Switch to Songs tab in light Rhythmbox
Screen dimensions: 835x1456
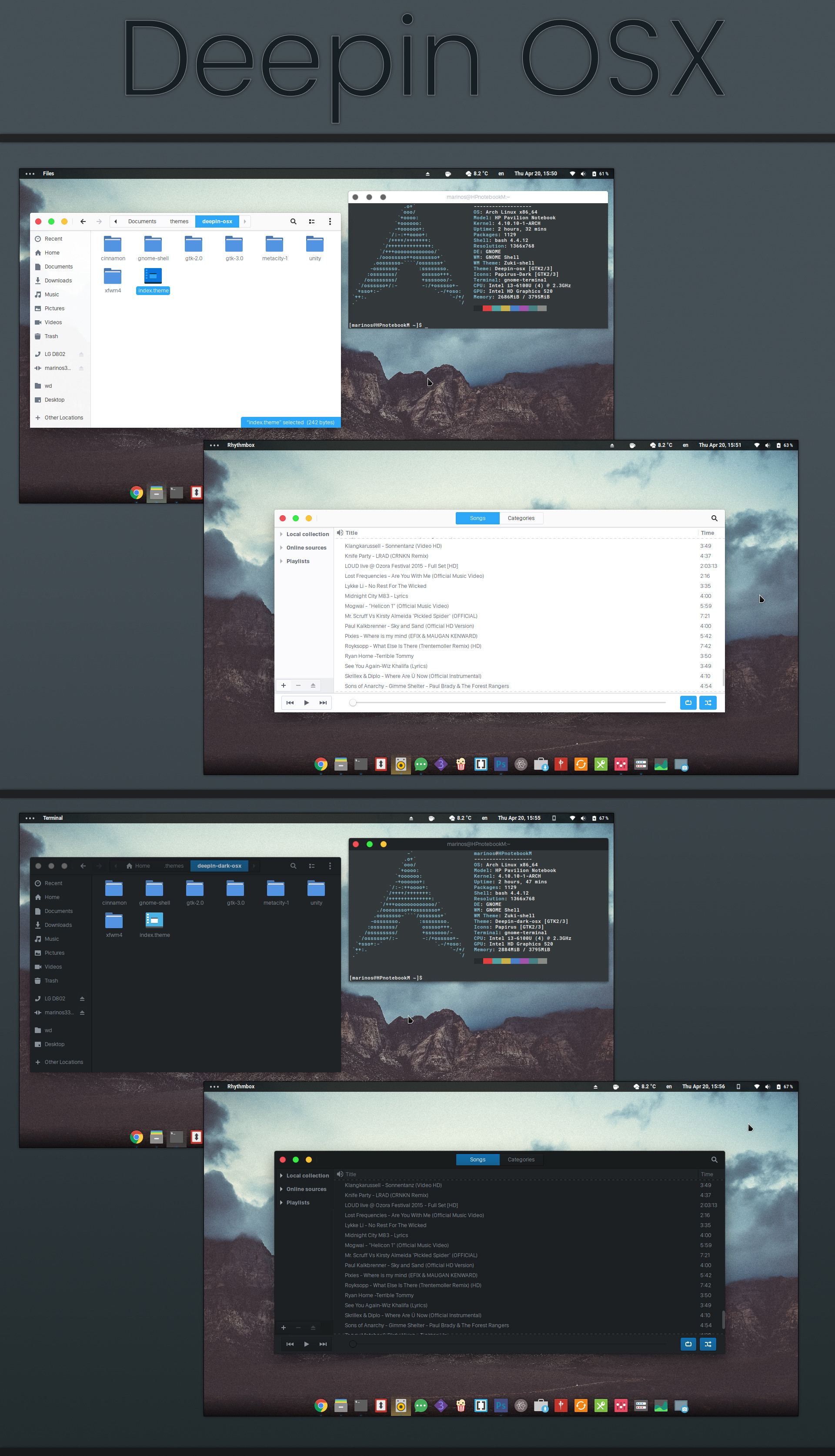(x=478, y=518)
